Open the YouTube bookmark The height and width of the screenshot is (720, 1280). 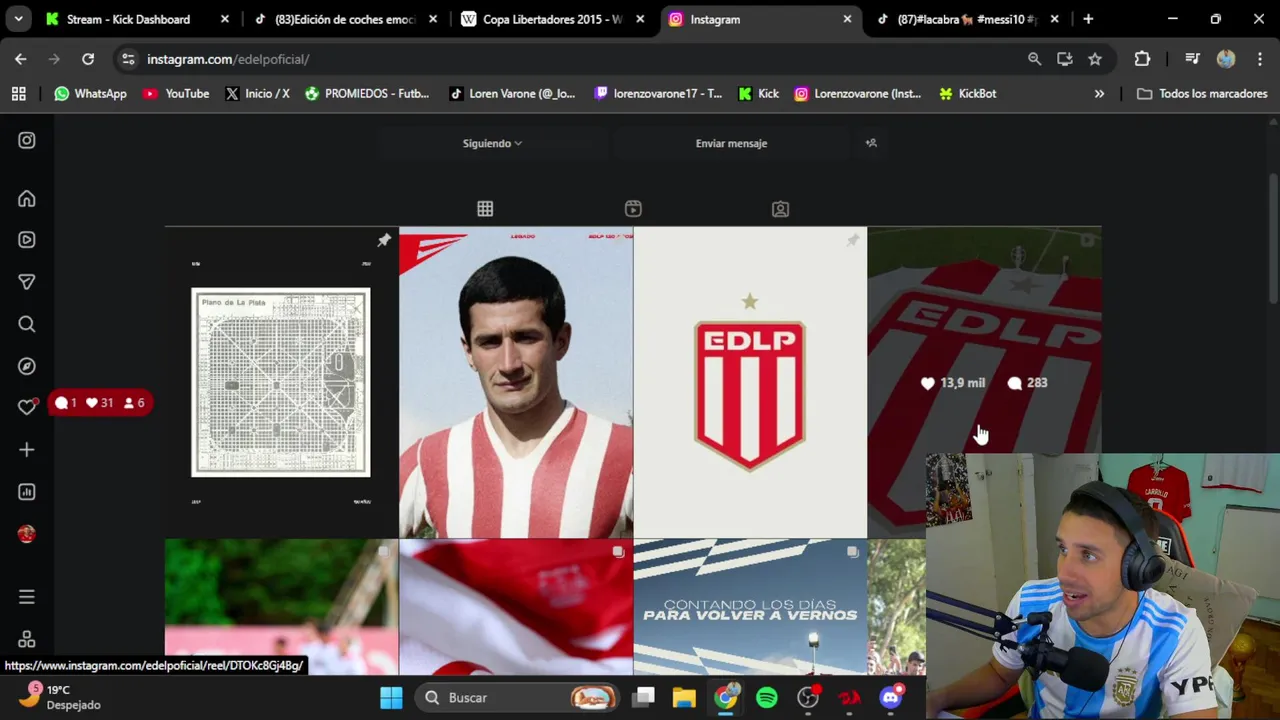[176, 94]
